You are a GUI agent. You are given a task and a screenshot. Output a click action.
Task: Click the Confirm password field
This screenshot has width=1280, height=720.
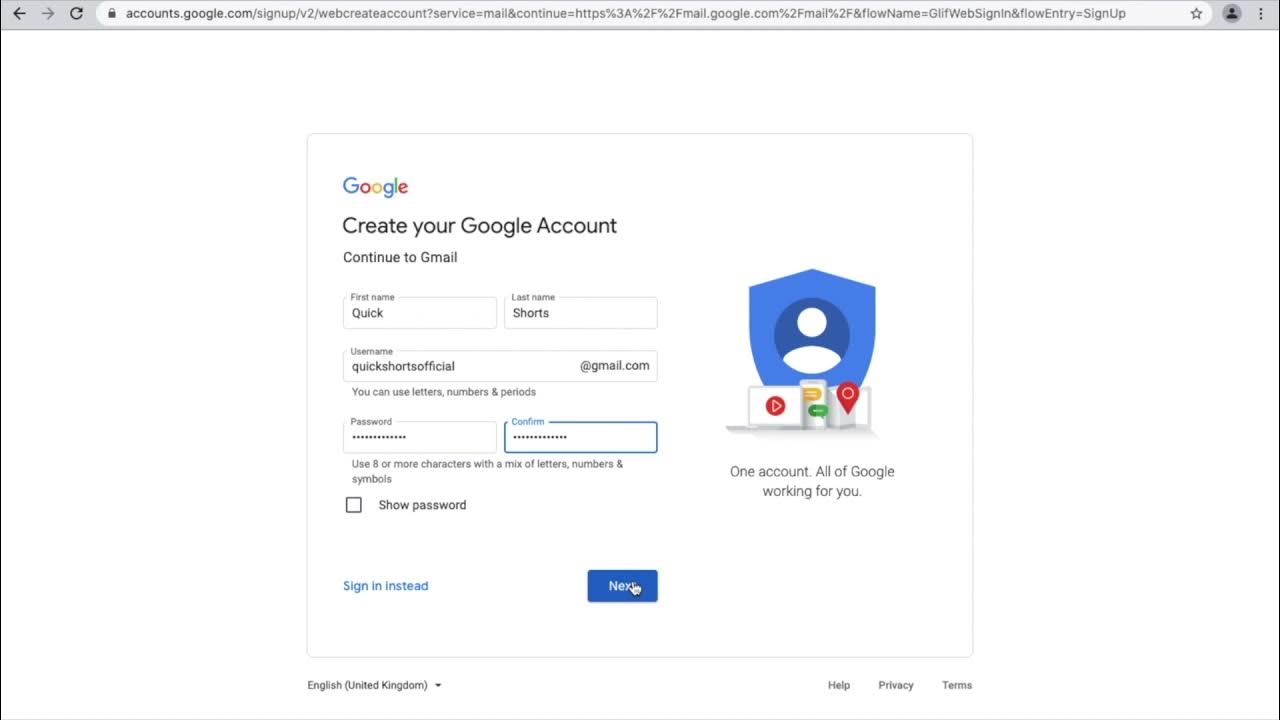coord(581,437)
